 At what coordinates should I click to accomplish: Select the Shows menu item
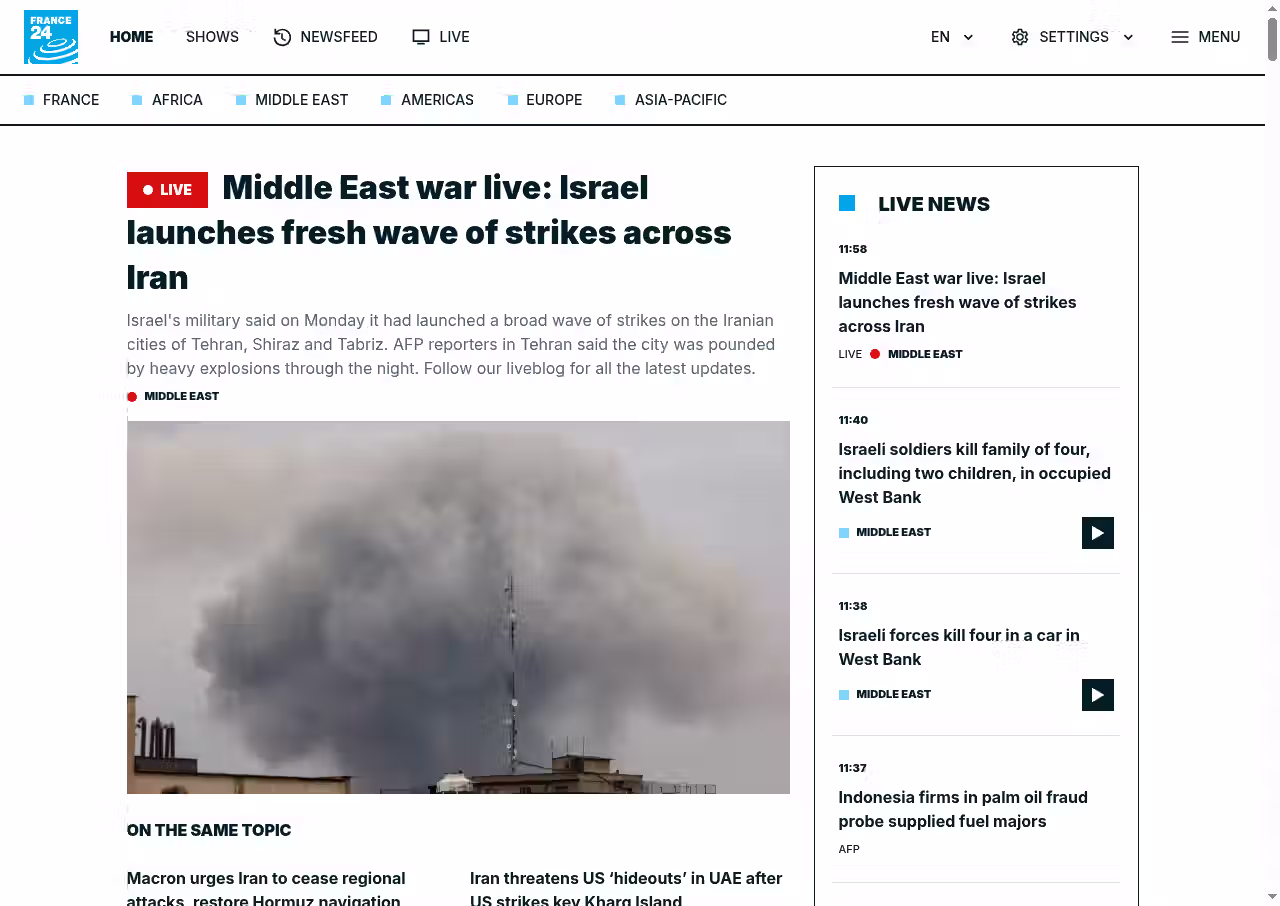click(x=212, y=37)
